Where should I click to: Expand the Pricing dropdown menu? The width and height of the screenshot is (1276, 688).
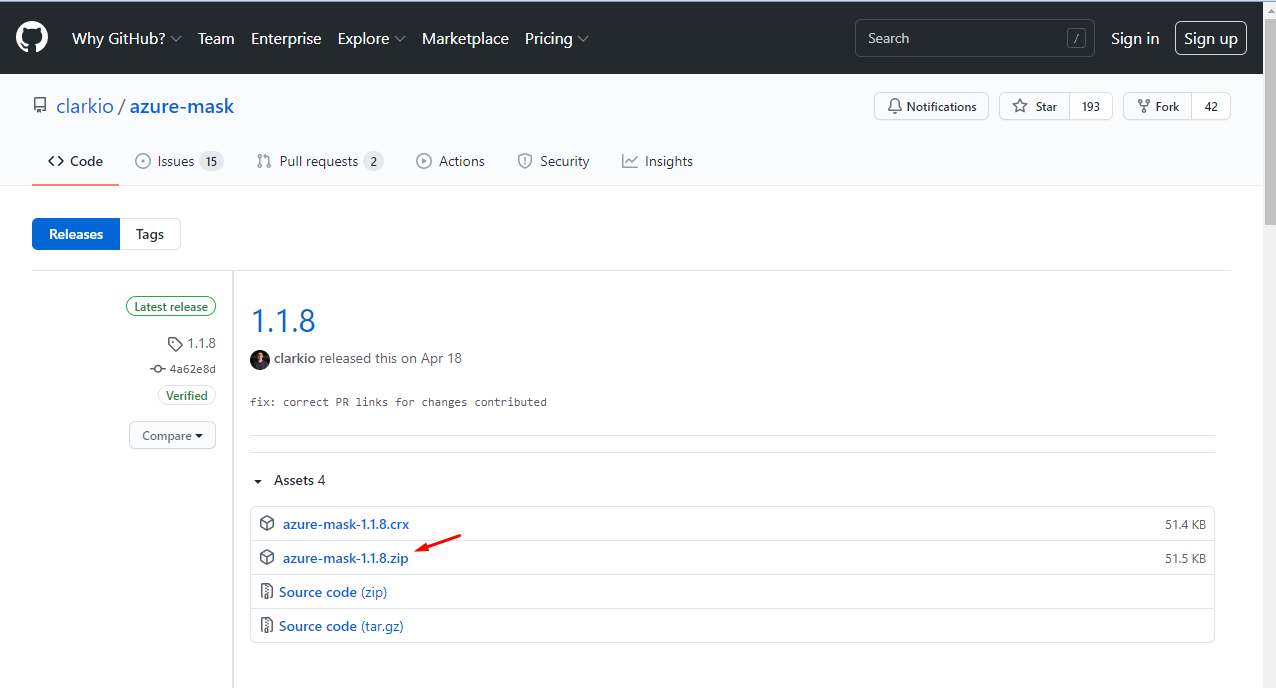[x=557, y=39]
